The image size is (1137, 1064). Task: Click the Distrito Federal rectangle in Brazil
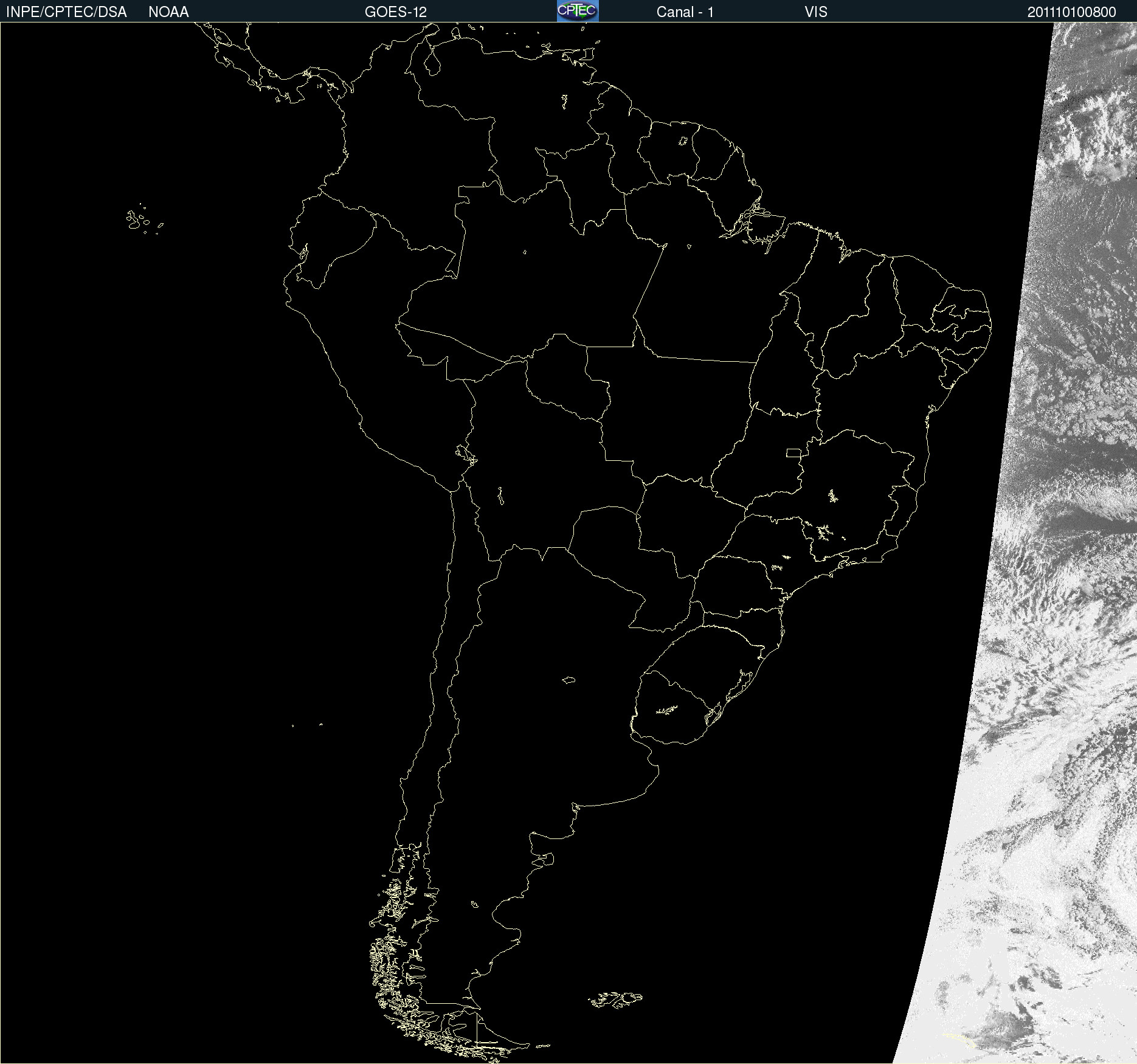pos(793,452)
